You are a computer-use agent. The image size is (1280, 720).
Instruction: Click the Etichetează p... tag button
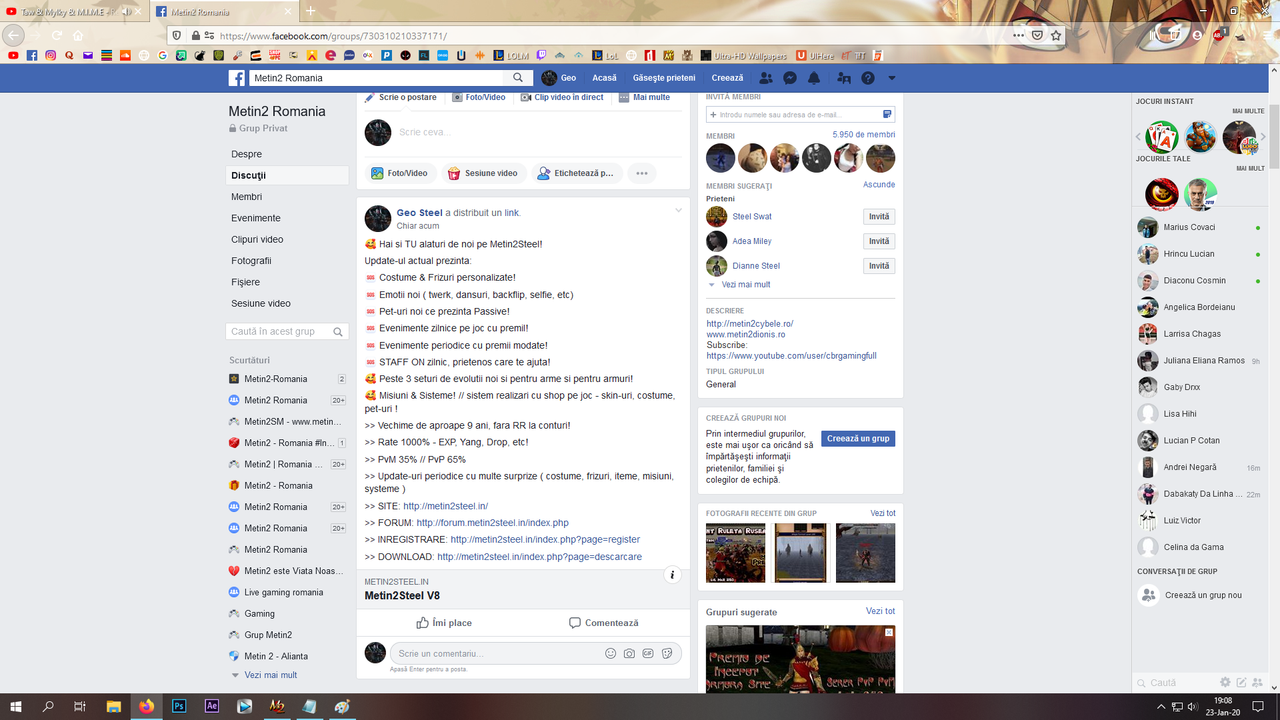click(x=576, y=173)
